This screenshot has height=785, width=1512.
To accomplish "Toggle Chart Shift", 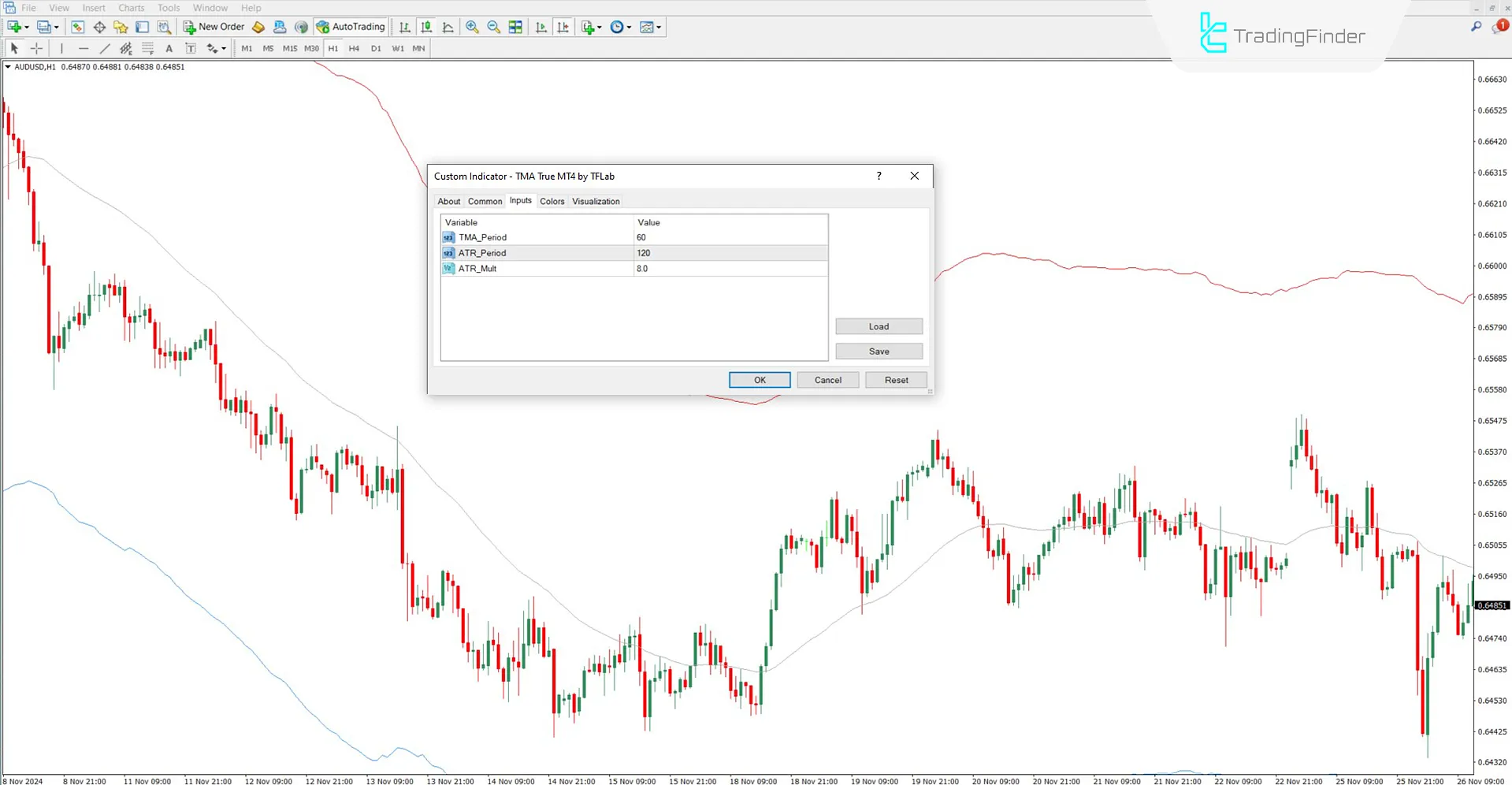I will coord(564,27).
